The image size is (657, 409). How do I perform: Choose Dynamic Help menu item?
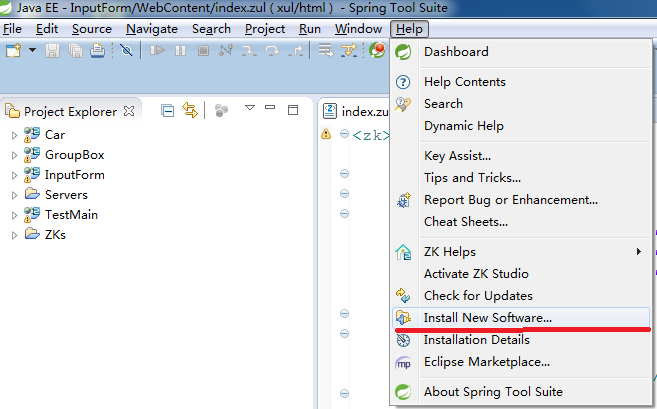click(521, 126)
